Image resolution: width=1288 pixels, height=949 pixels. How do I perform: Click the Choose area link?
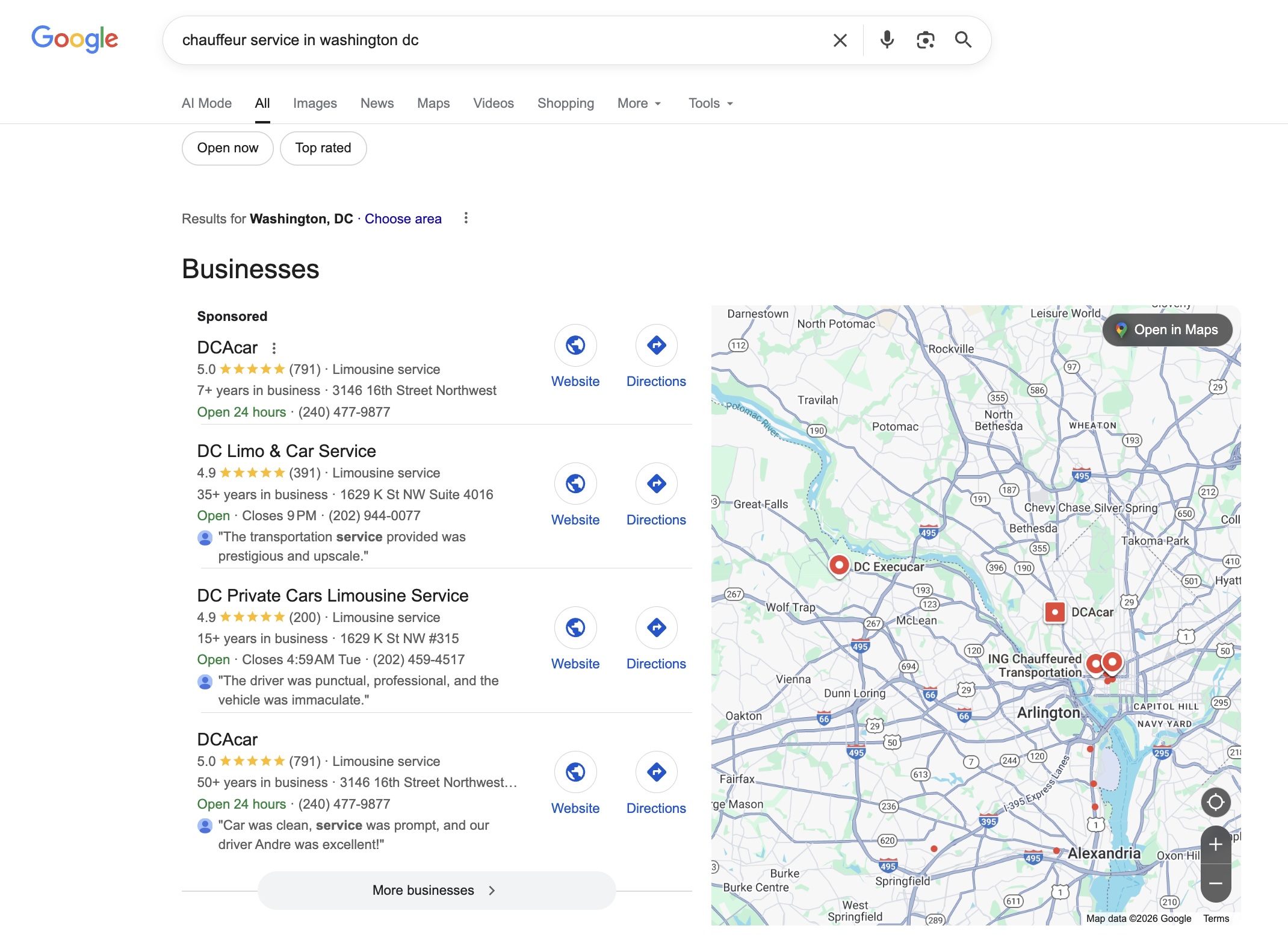[x=403, y=219]
